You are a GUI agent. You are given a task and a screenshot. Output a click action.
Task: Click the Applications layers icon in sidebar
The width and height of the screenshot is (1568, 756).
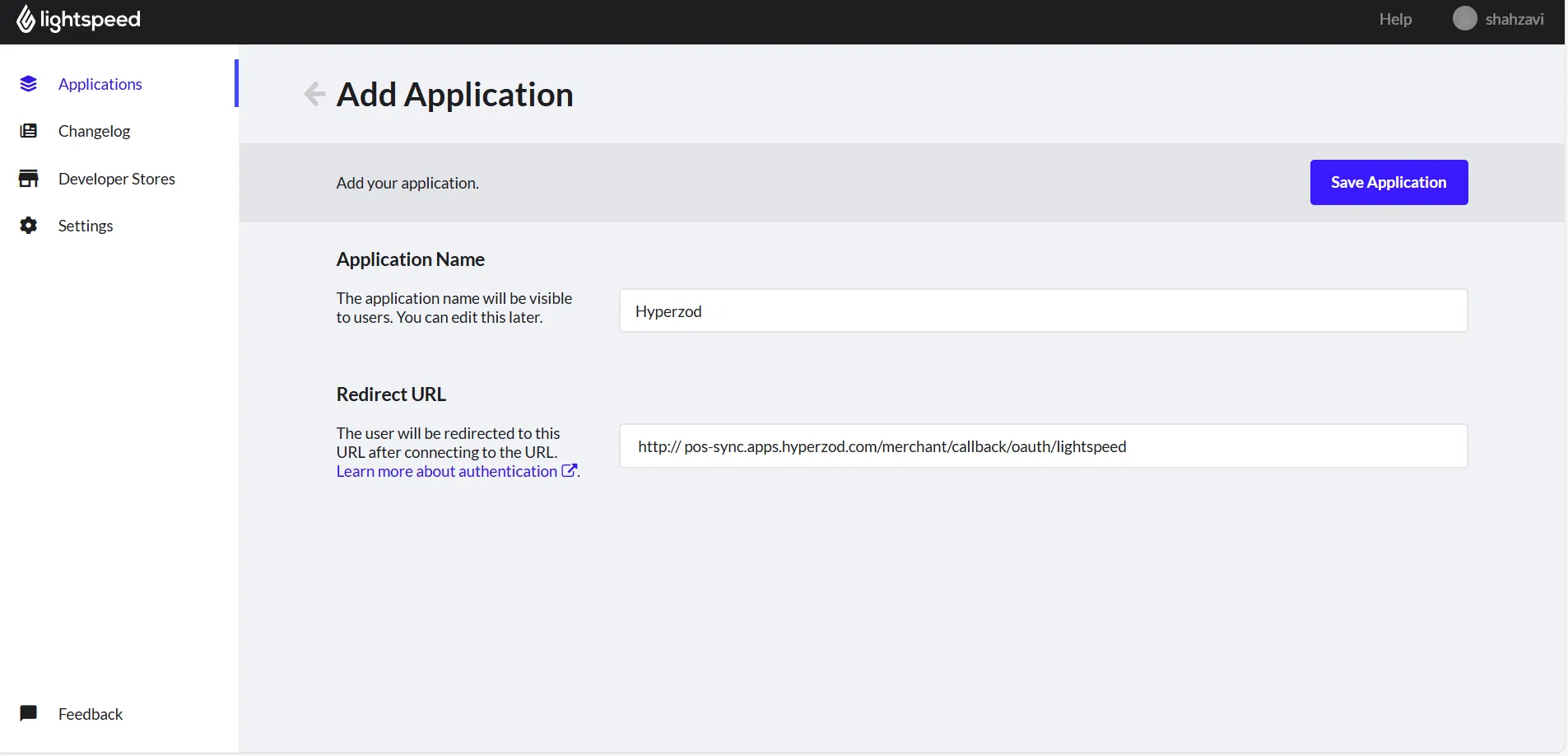coord(29,84)
